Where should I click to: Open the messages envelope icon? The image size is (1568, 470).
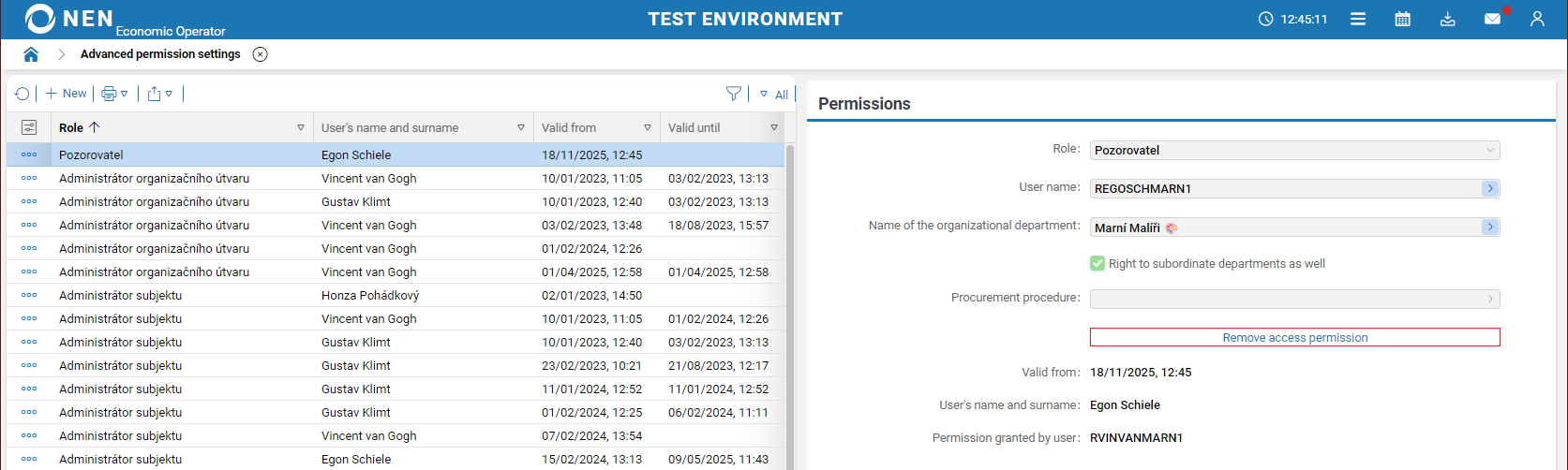(1492, 19)
